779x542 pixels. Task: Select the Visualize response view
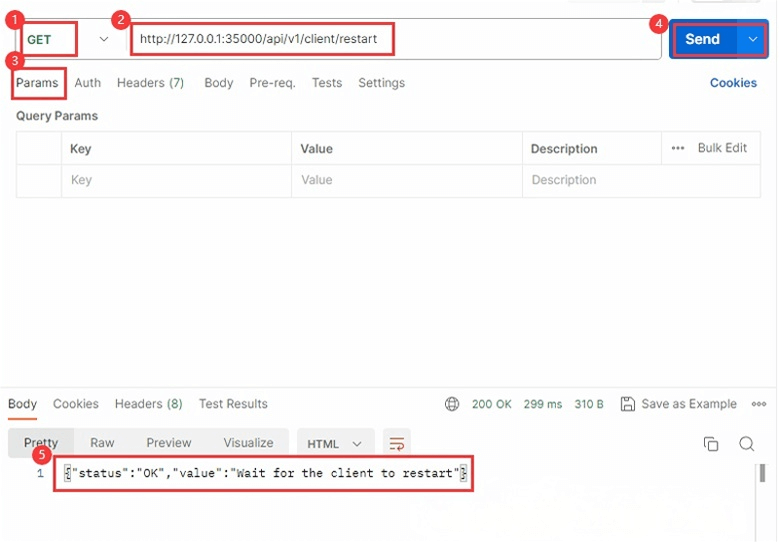(x=248, y=443)
